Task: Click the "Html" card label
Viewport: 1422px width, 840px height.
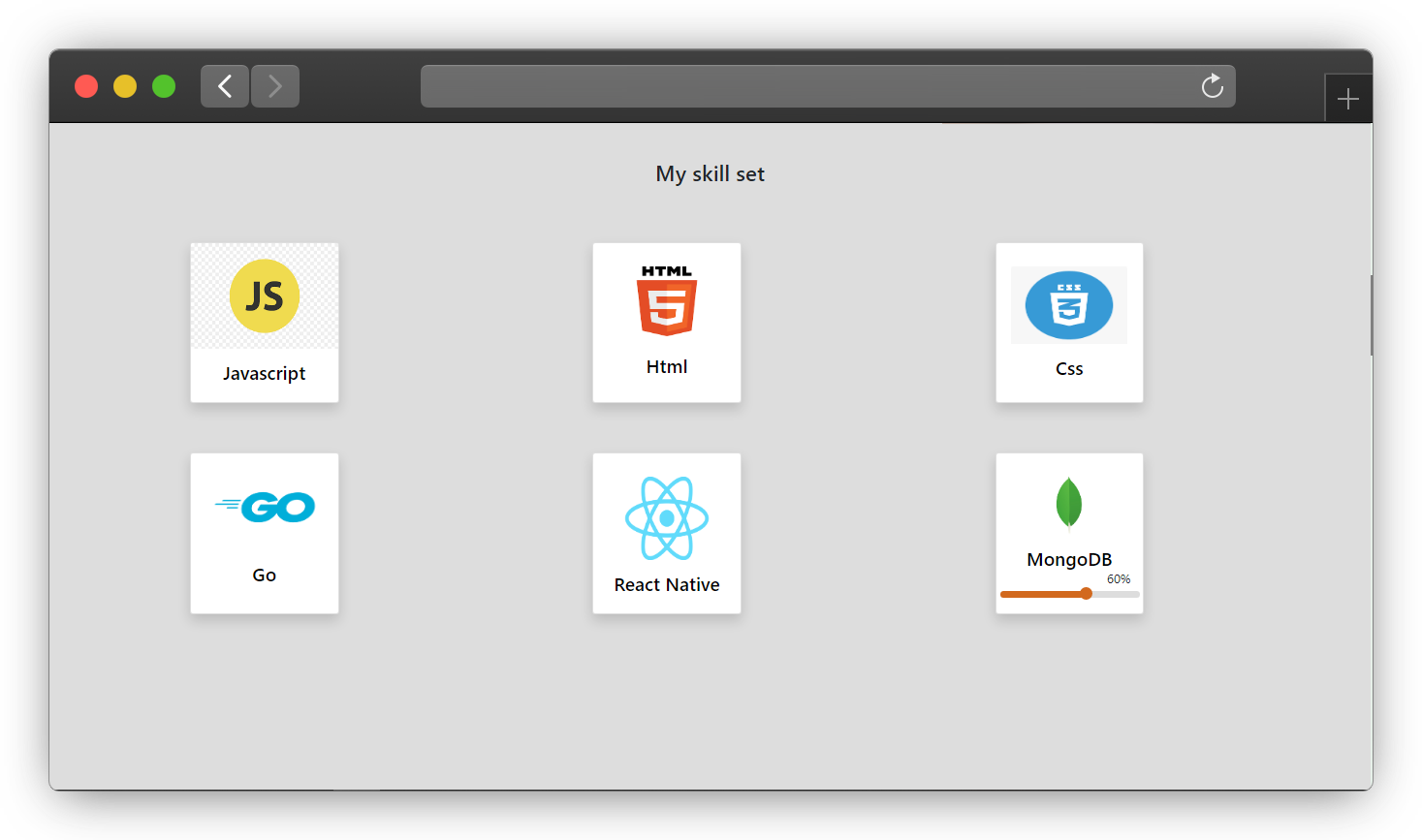Action: click(667, 367)
